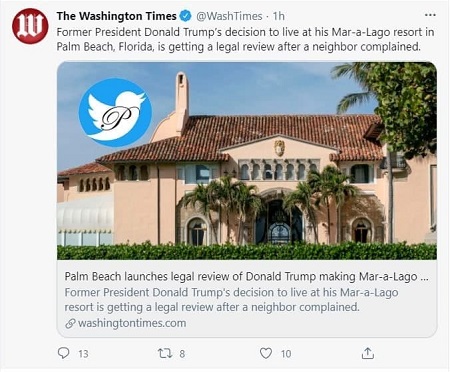Click the card description about neighbor complaint
Screen dimensions: 450x372
point(231,299)
